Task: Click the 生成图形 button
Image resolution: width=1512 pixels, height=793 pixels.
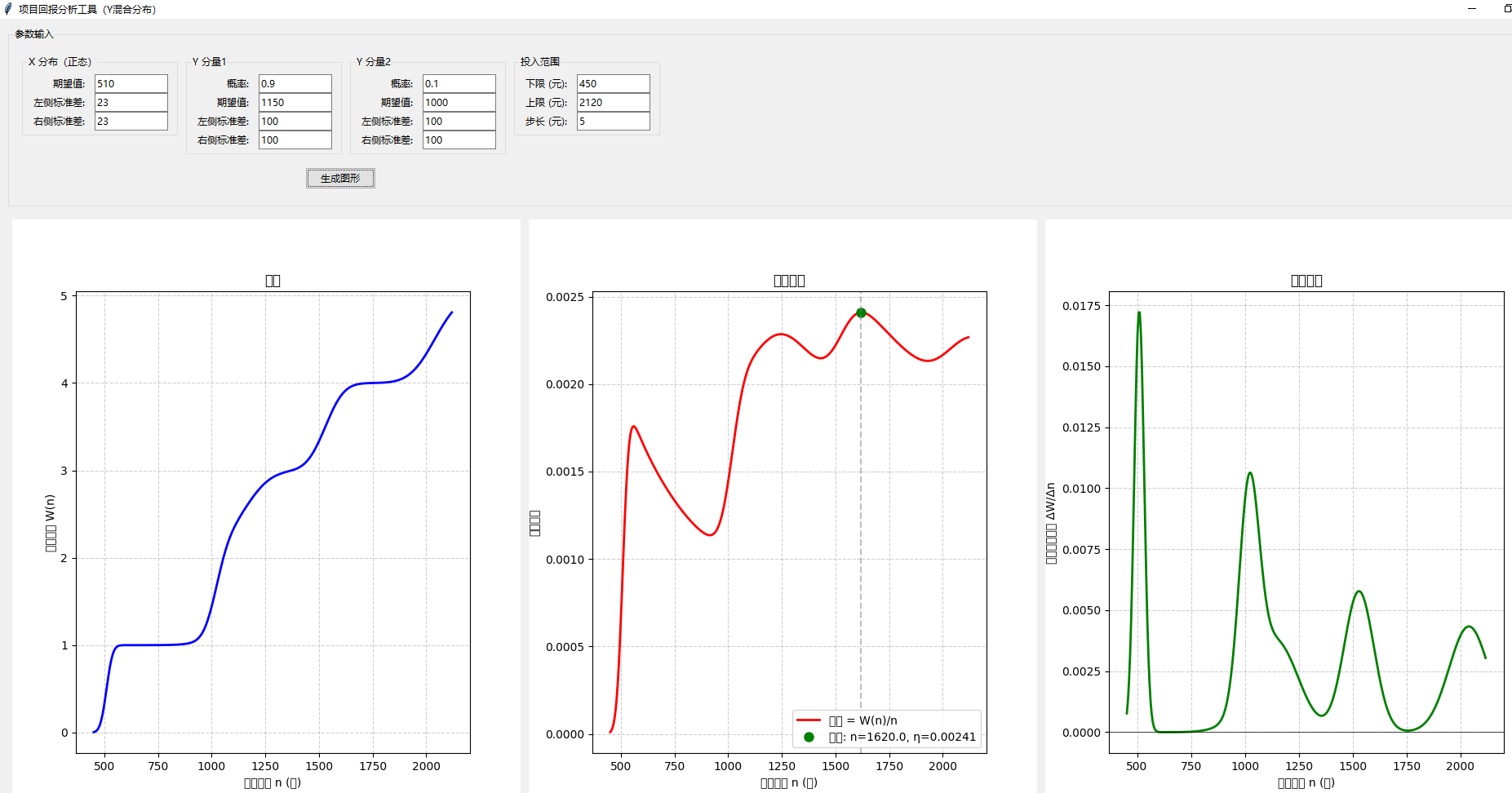Action: tap(340, 178)
